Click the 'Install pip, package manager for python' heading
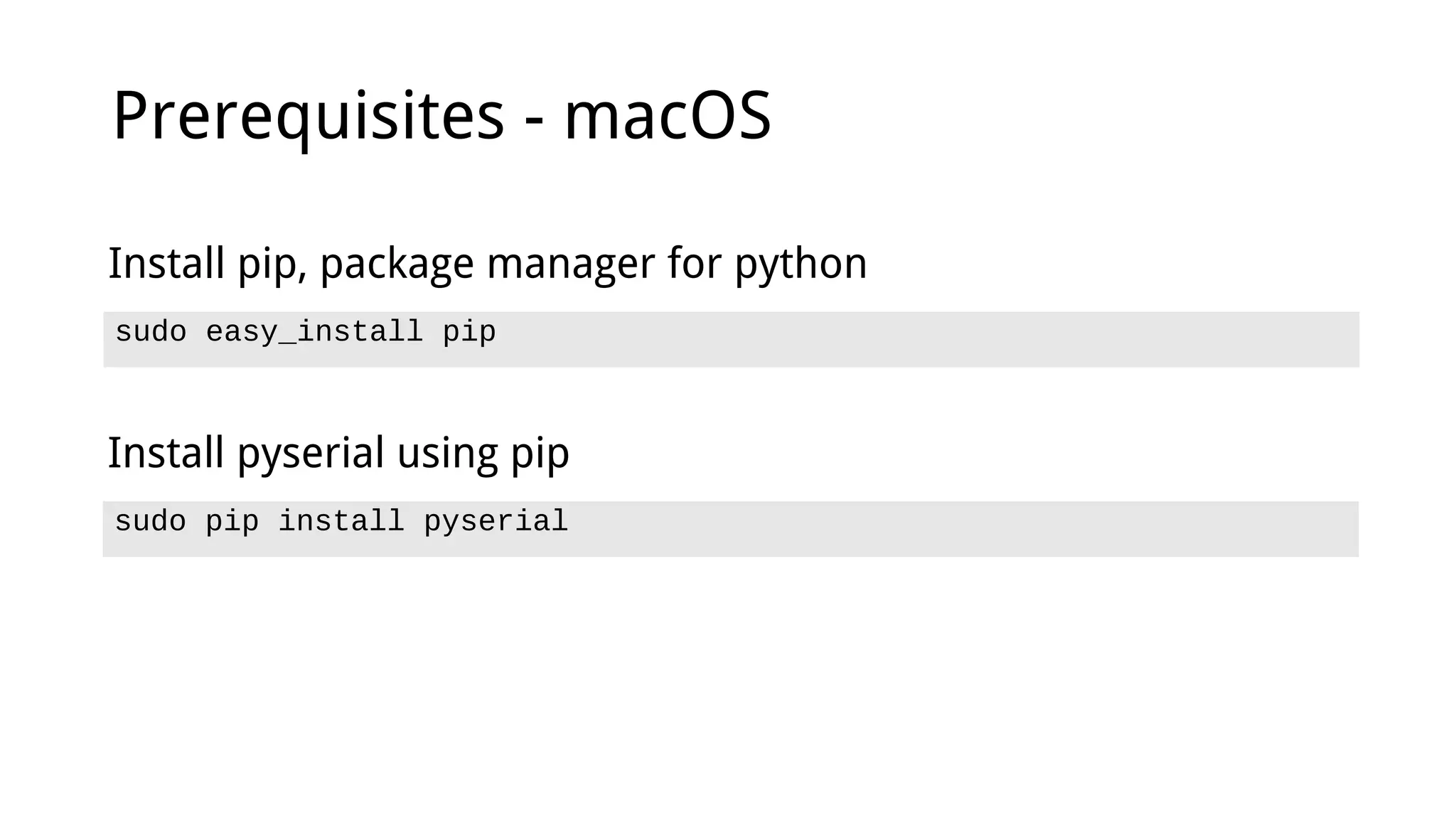The width and height of the screenshot is (1456, 819). click(x=487, y=263)
